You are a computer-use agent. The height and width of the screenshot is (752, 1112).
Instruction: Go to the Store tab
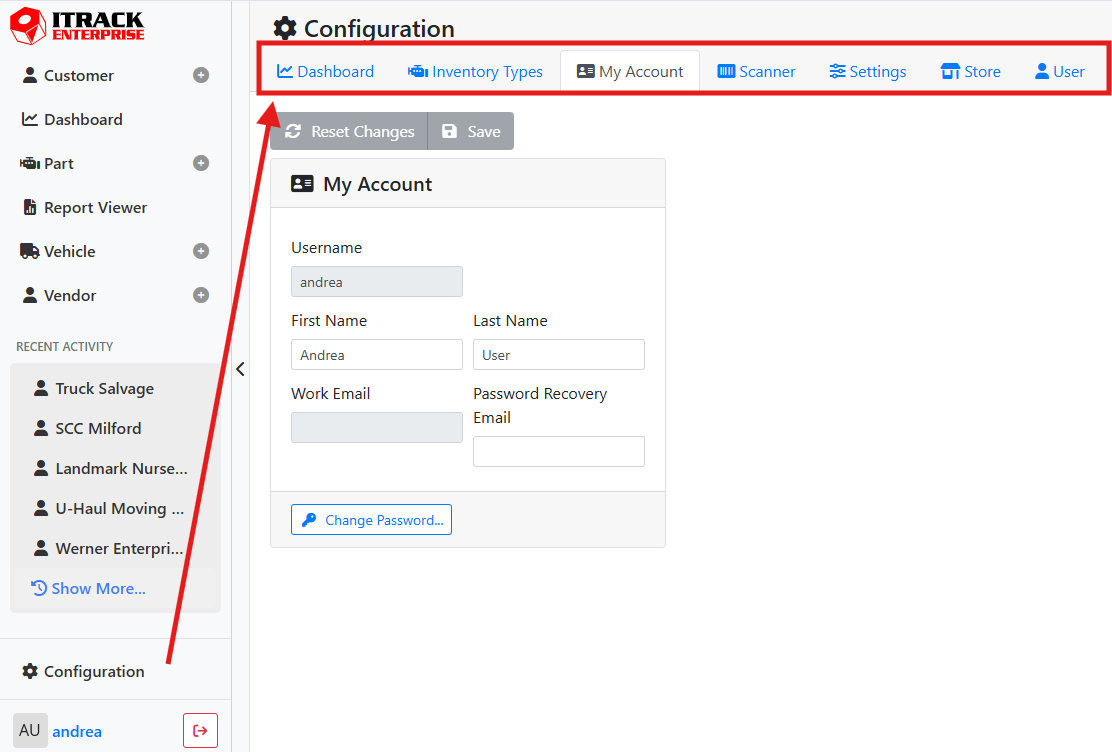970,72
